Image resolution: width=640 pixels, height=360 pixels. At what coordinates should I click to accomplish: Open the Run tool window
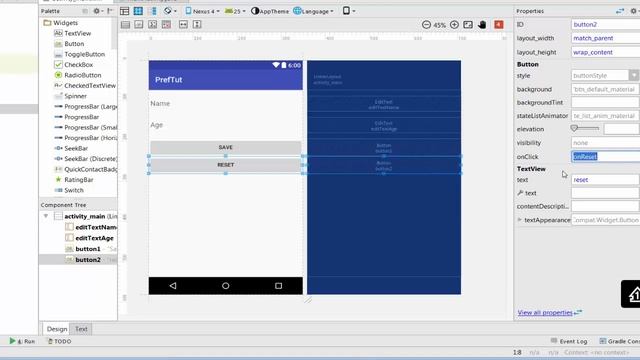click(22, 341)
